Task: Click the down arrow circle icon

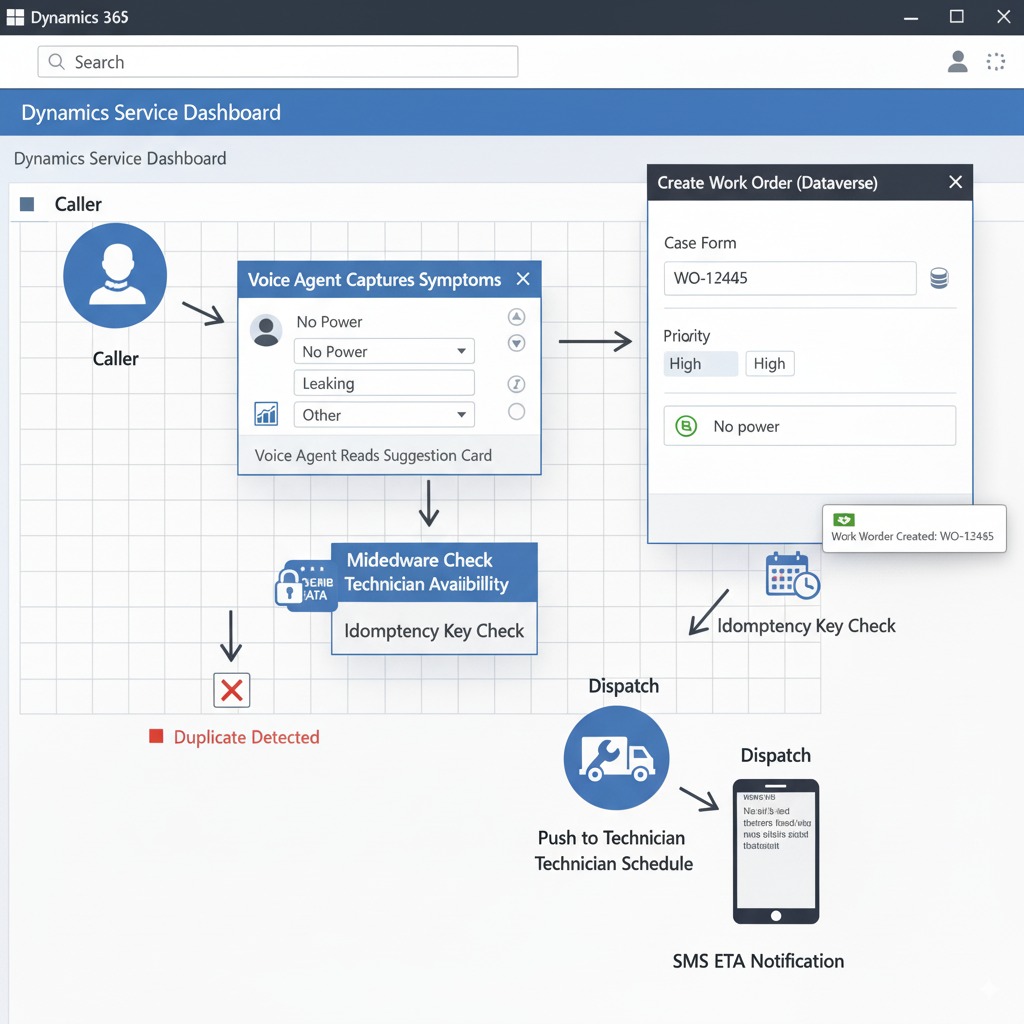Action: click(x=516, y=343)
